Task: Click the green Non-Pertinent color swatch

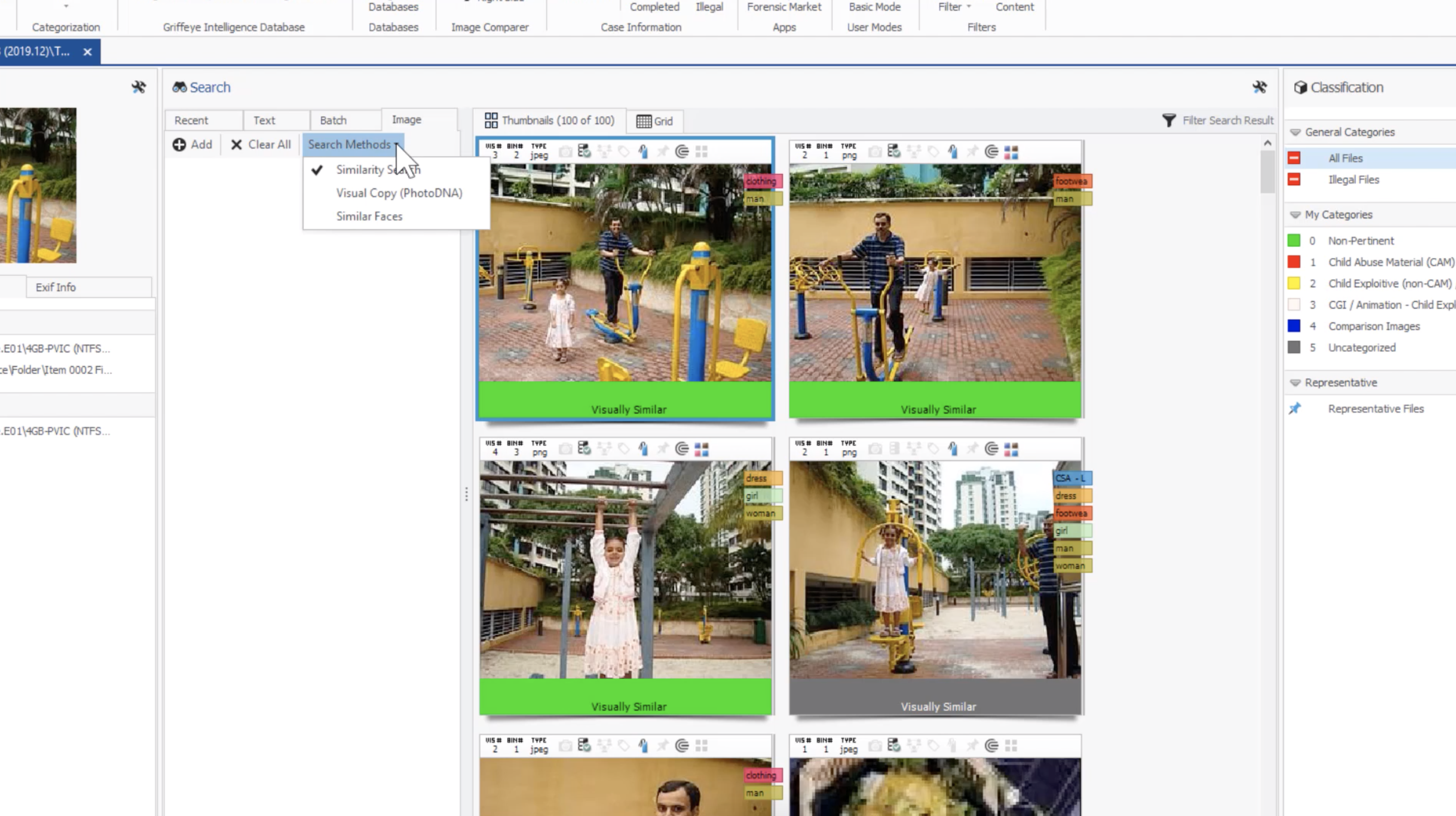Action: pos(1294,241)
